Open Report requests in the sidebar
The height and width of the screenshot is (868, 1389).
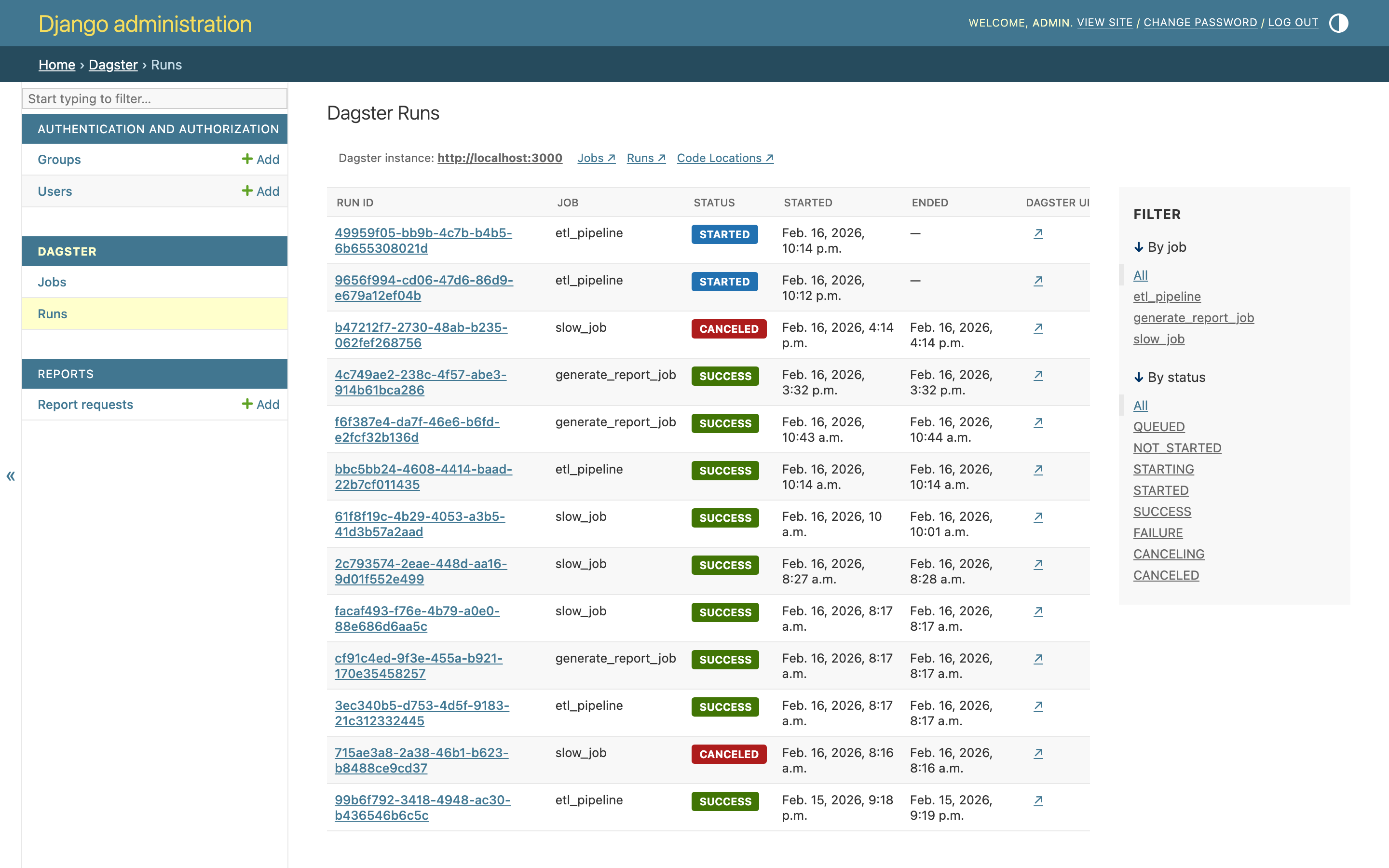pyautogui.click(x=85, y=404)
